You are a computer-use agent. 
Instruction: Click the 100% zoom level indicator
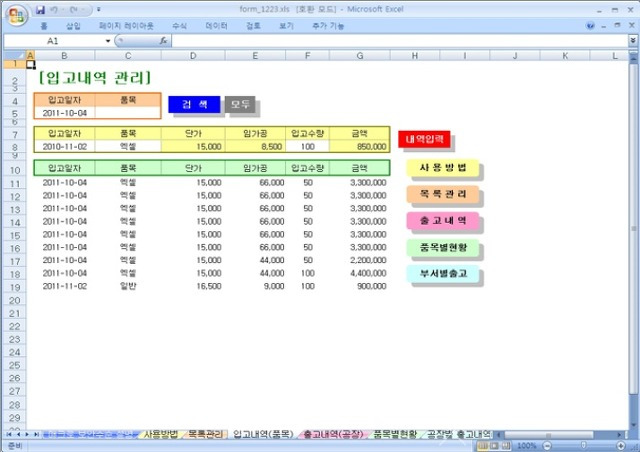coord(527,446)
